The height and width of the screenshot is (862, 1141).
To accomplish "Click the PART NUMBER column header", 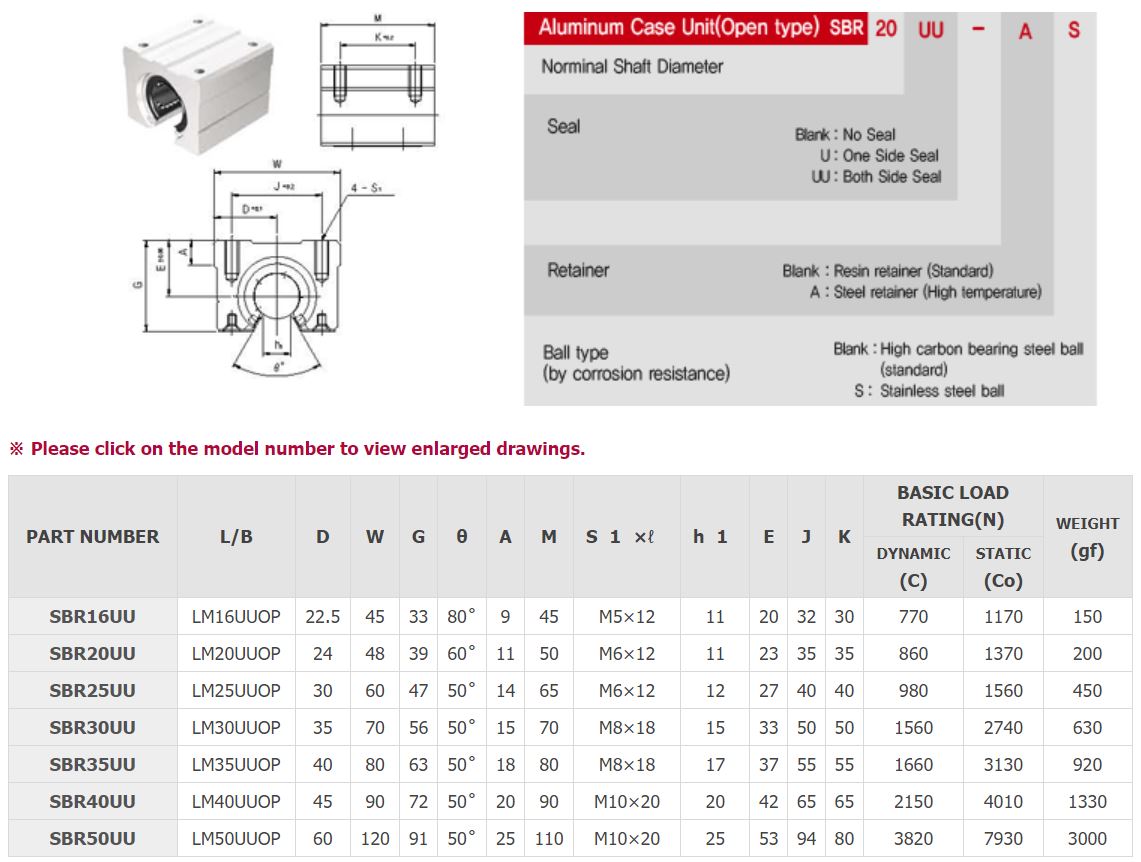I will point(92,537).
